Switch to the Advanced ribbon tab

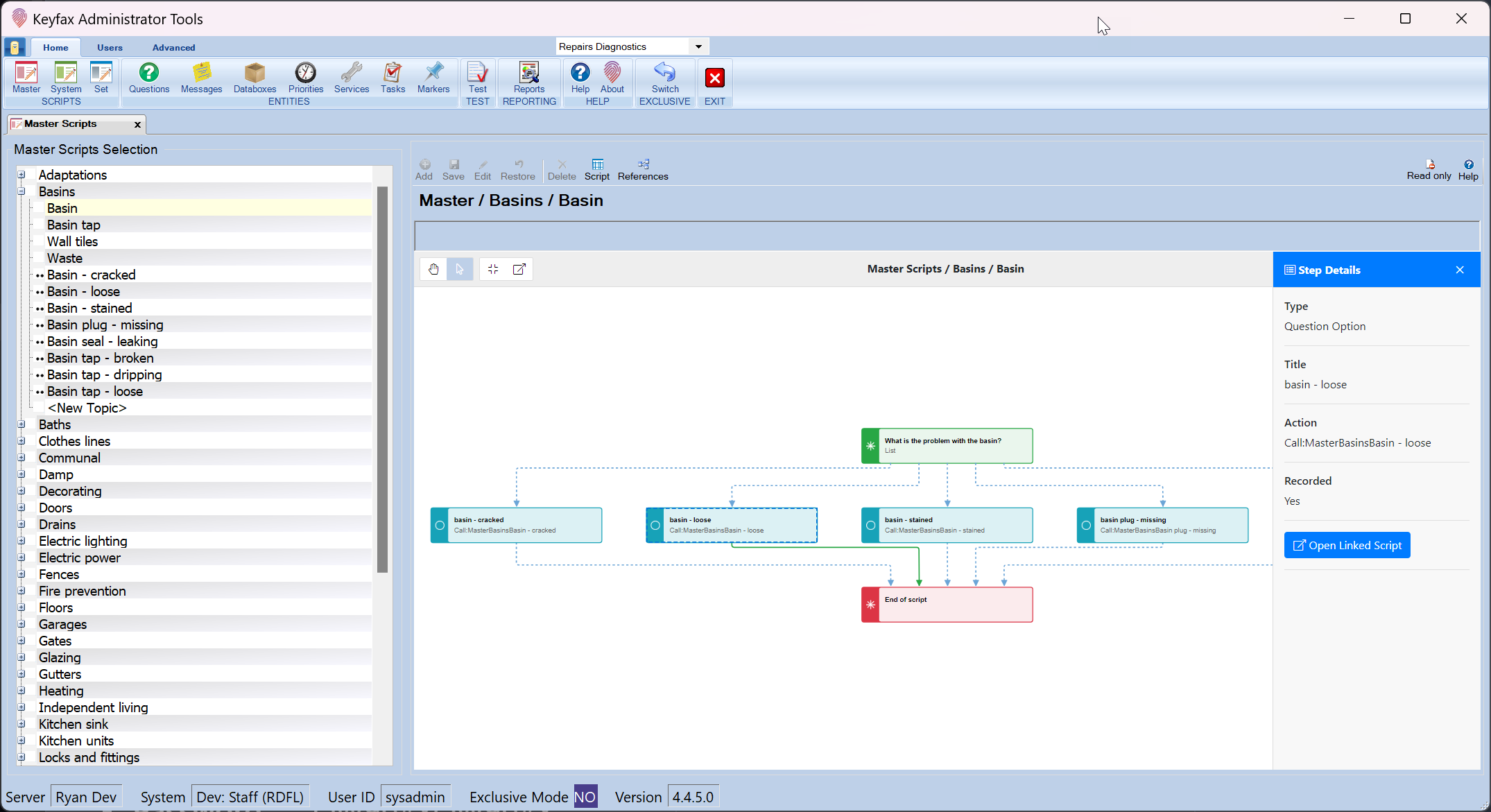(x=173, y=47)
